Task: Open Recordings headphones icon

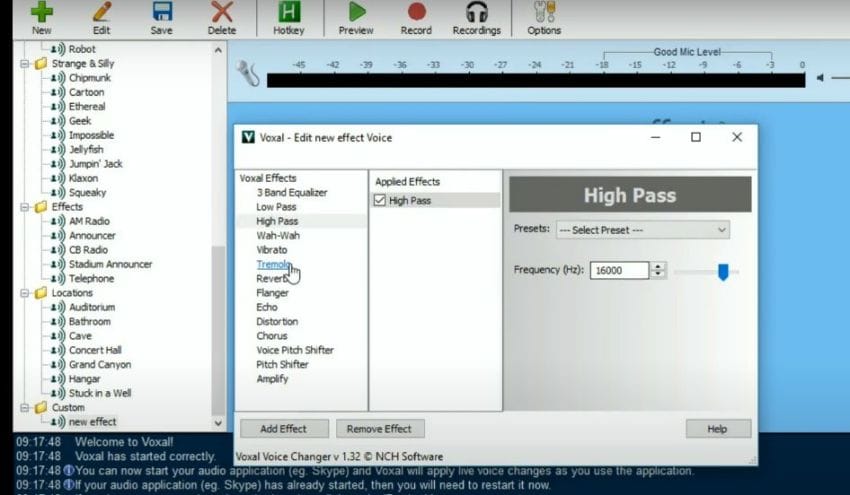Action: 476,12
